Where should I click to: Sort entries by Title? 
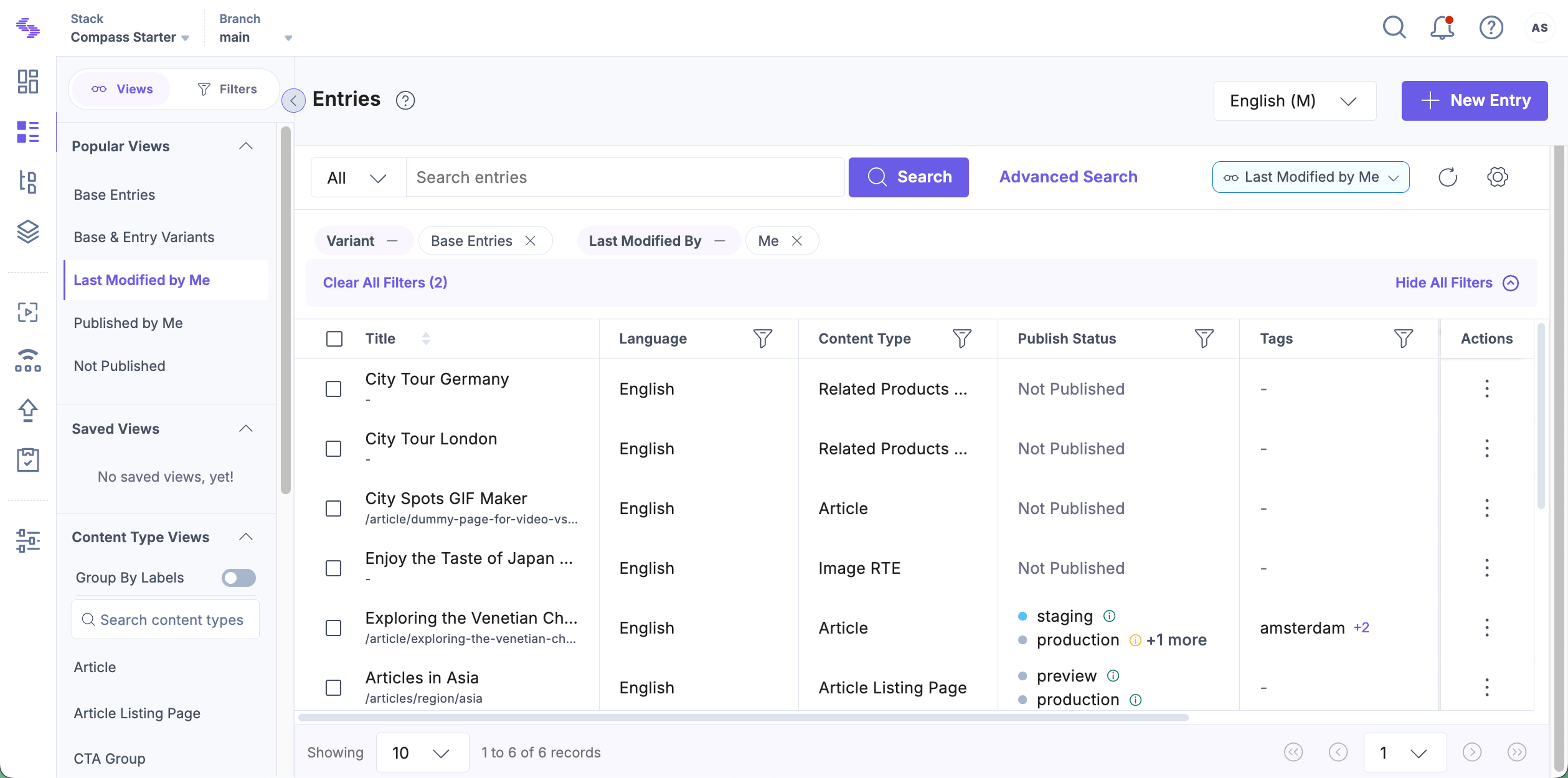click(426, 339)
